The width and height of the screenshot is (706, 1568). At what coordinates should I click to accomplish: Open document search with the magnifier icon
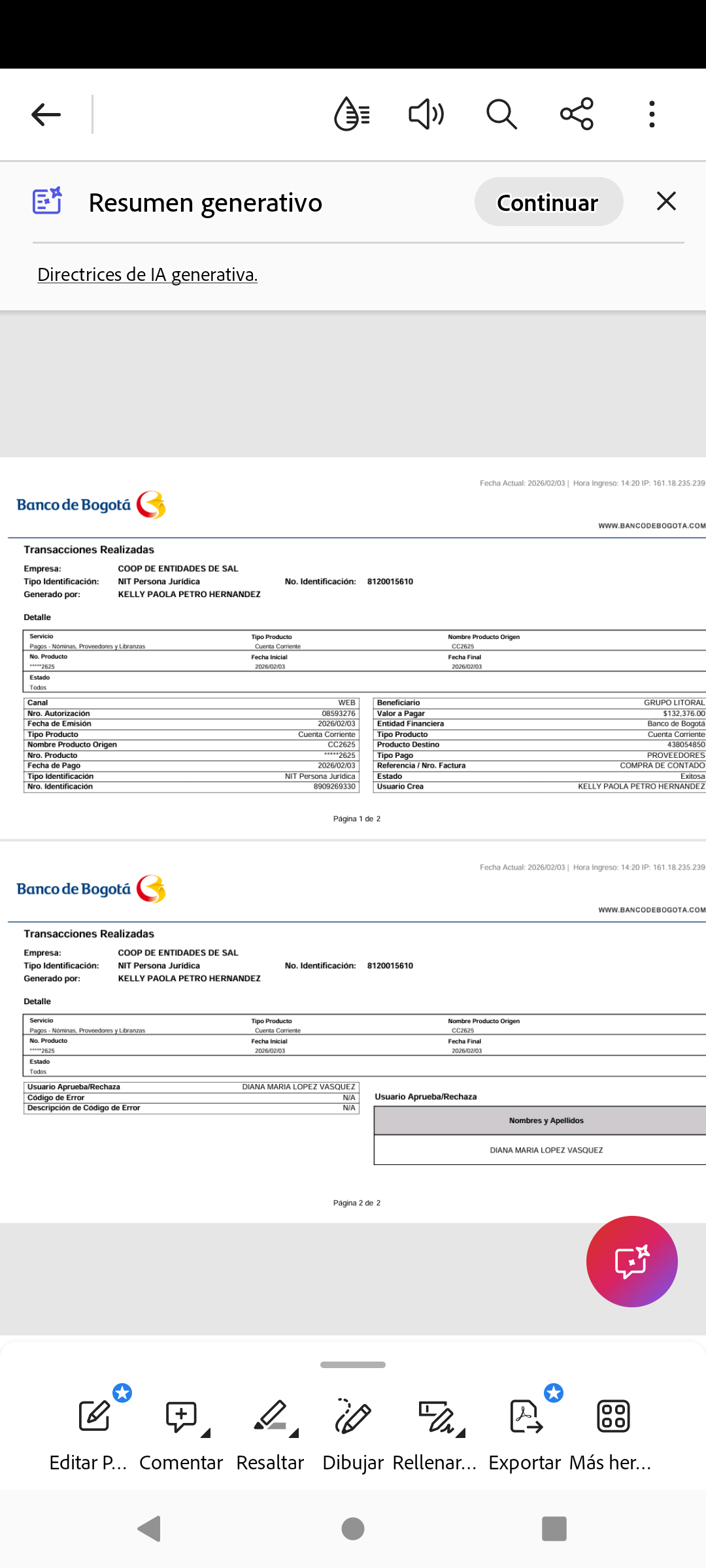pyautogui.click(x=501, y=114)
